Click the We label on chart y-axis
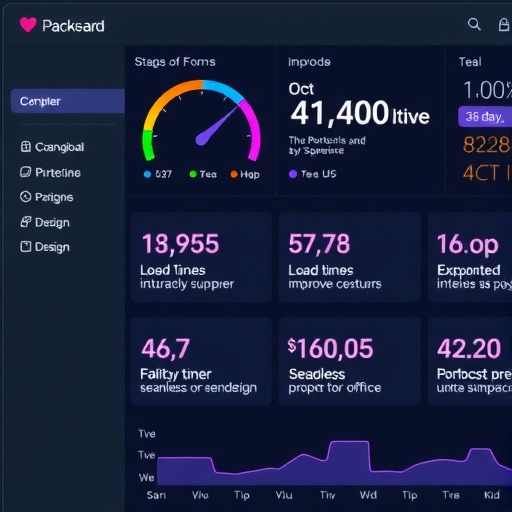Screen dimensions: 512x512 pyautogui.click(x=147, y=477)
